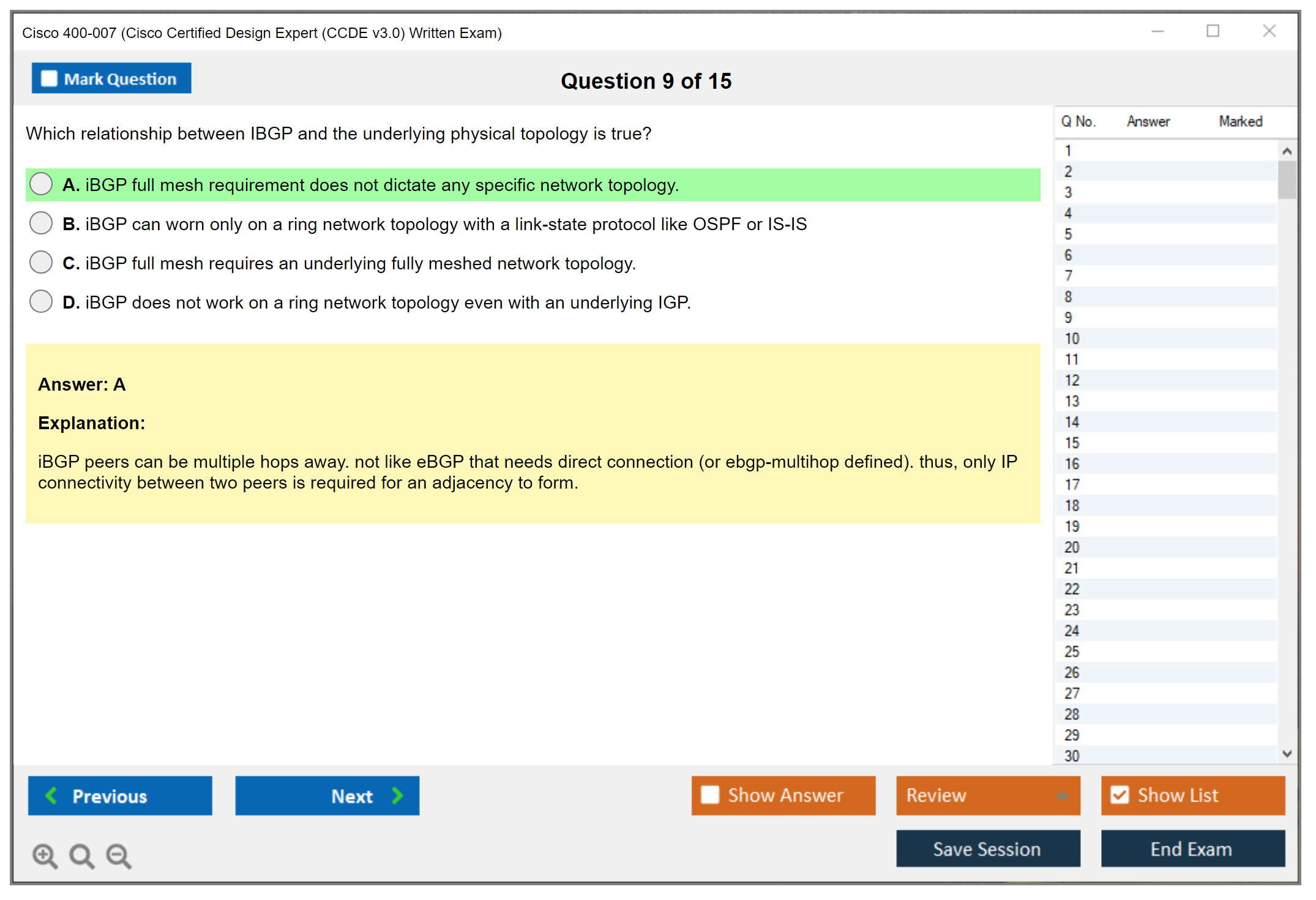1316x900 pixels.
Task: Uncheck the Show List checkbox
Action: pos(1120,795)
